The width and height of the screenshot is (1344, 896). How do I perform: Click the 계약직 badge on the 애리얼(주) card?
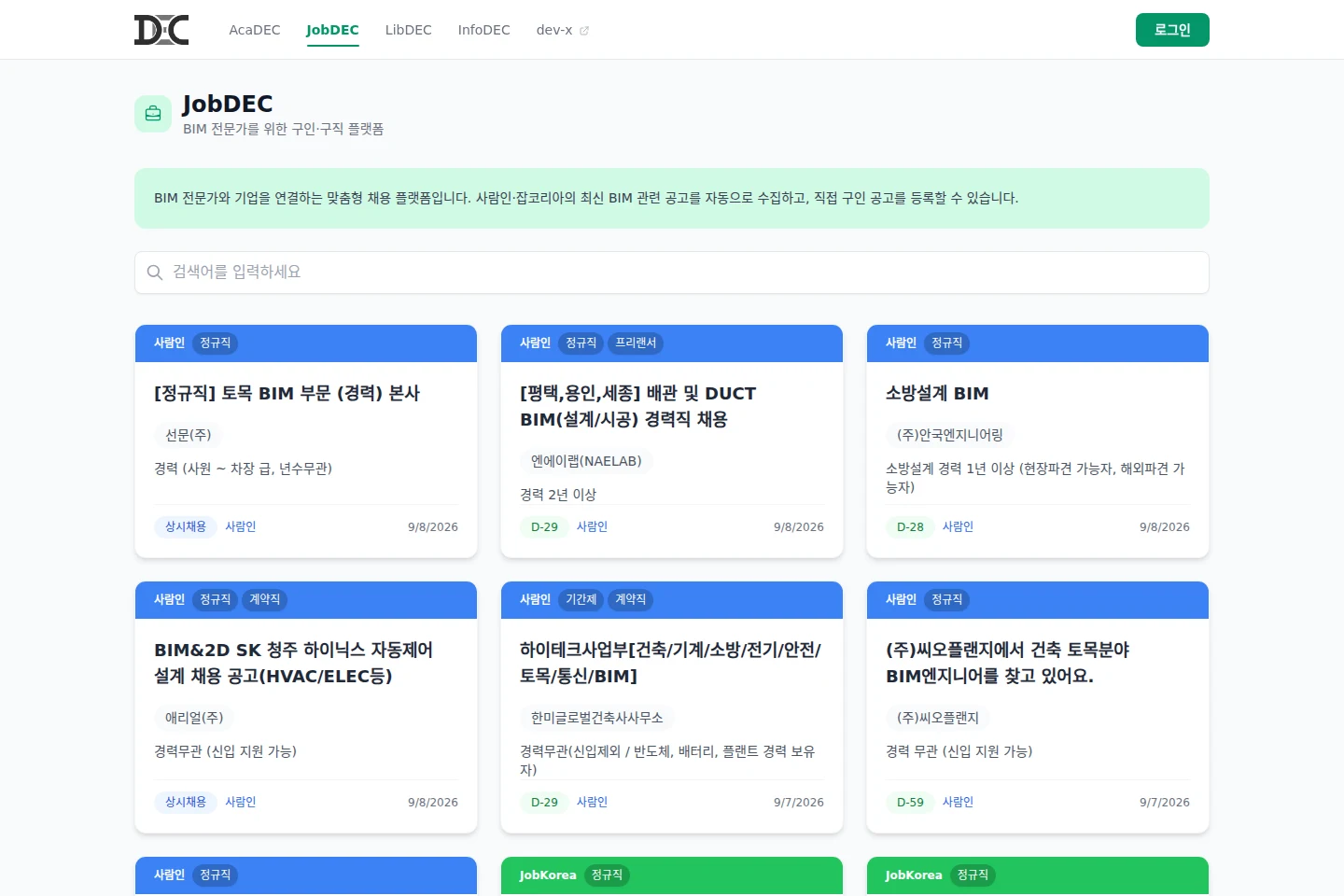264,600
